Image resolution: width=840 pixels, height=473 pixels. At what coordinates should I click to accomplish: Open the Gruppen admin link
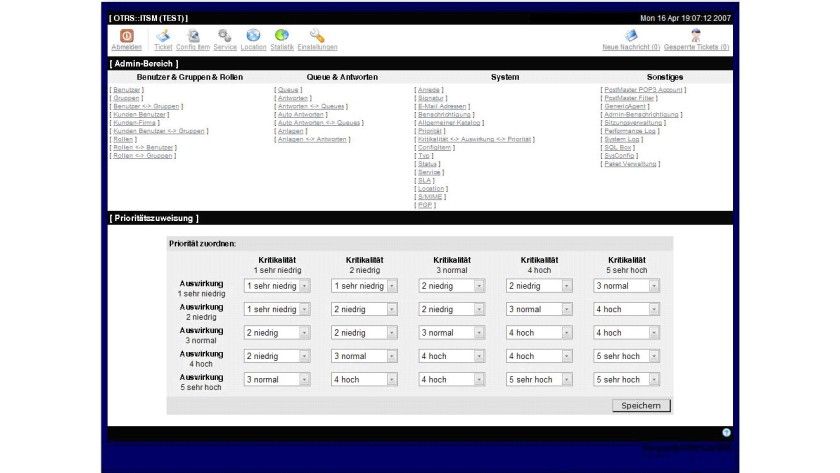point(126,98)
